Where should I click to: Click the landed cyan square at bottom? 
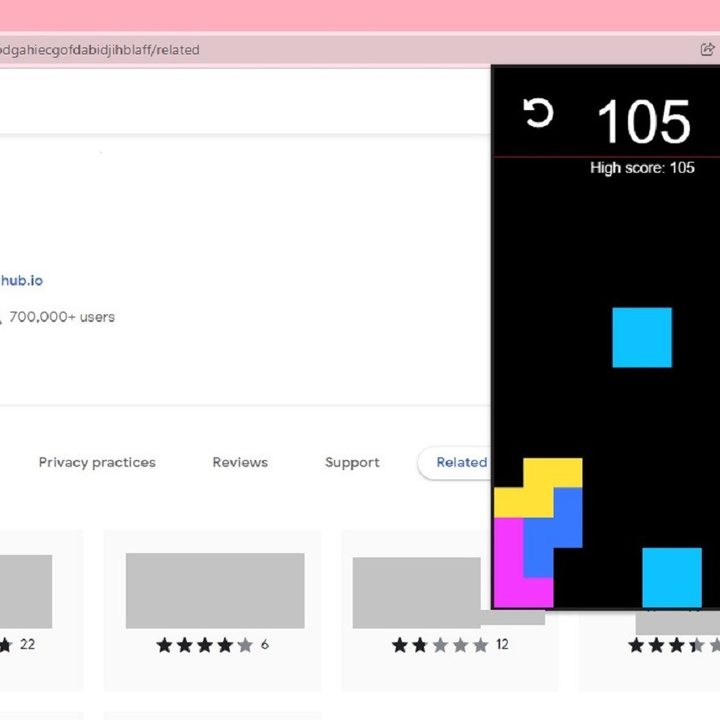(x=672, y=578)
